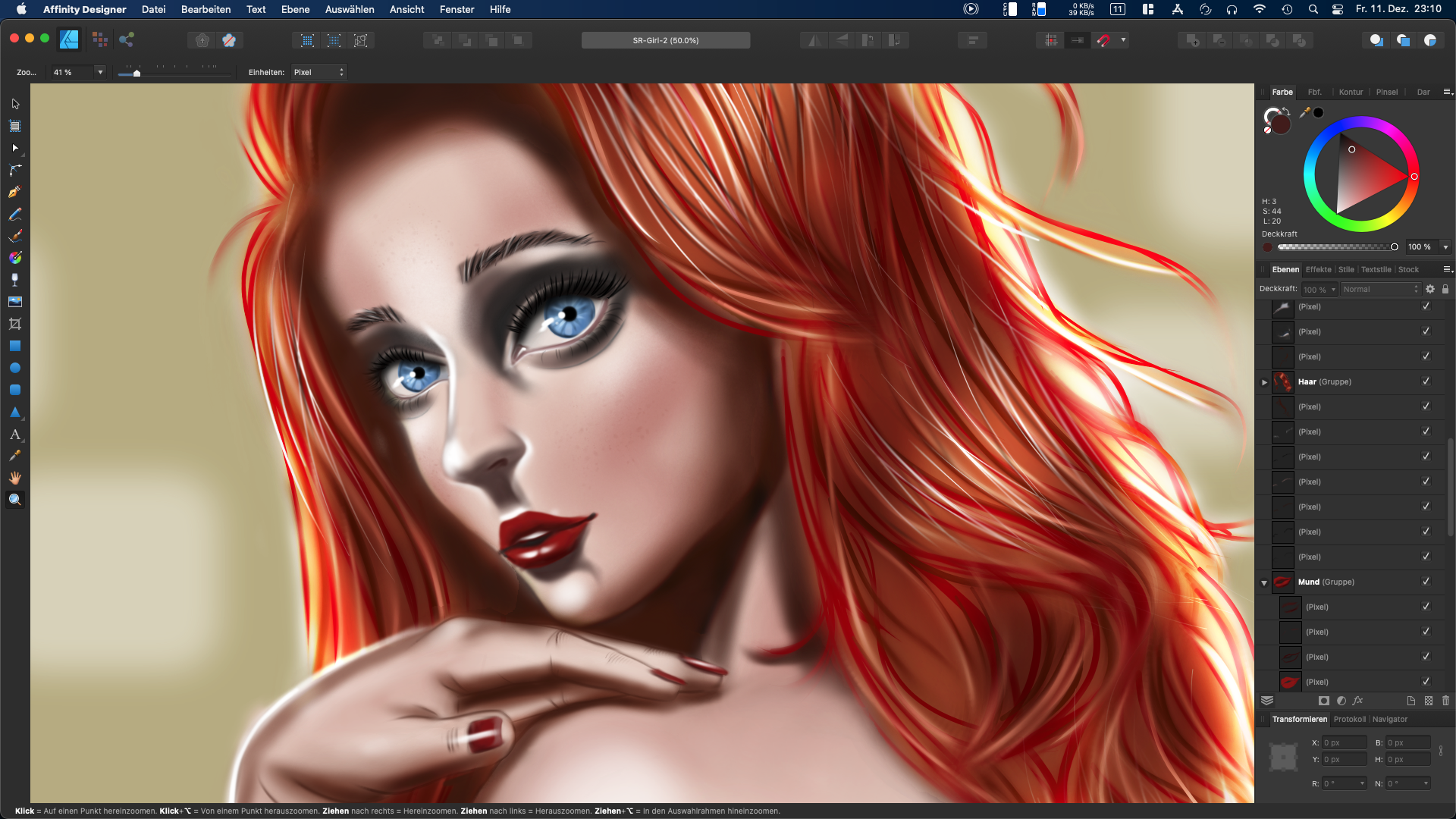
Task: Uncheck the topmost Pixel layer visibility
Action: (1426, 306)
